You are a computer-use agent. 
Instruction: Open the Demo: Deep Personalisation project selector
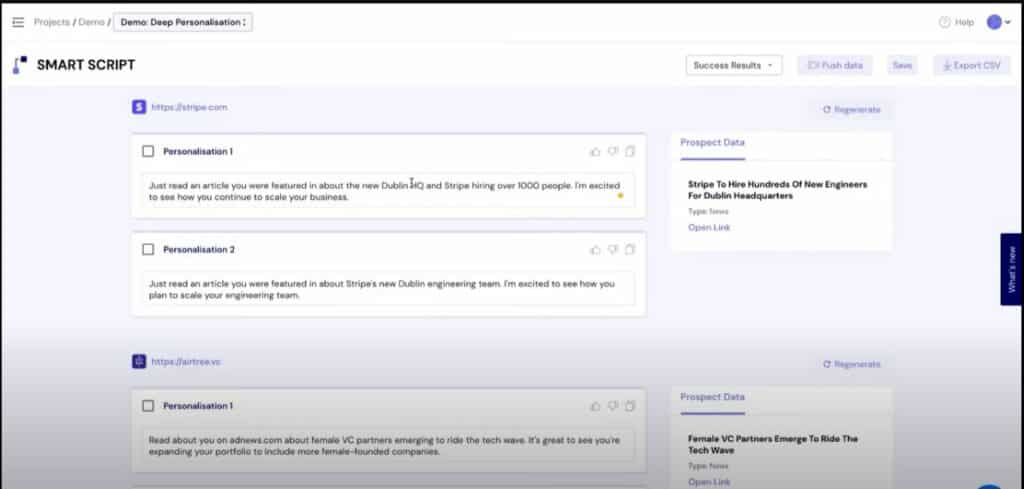pyautogui.click(x=183, y=22)
